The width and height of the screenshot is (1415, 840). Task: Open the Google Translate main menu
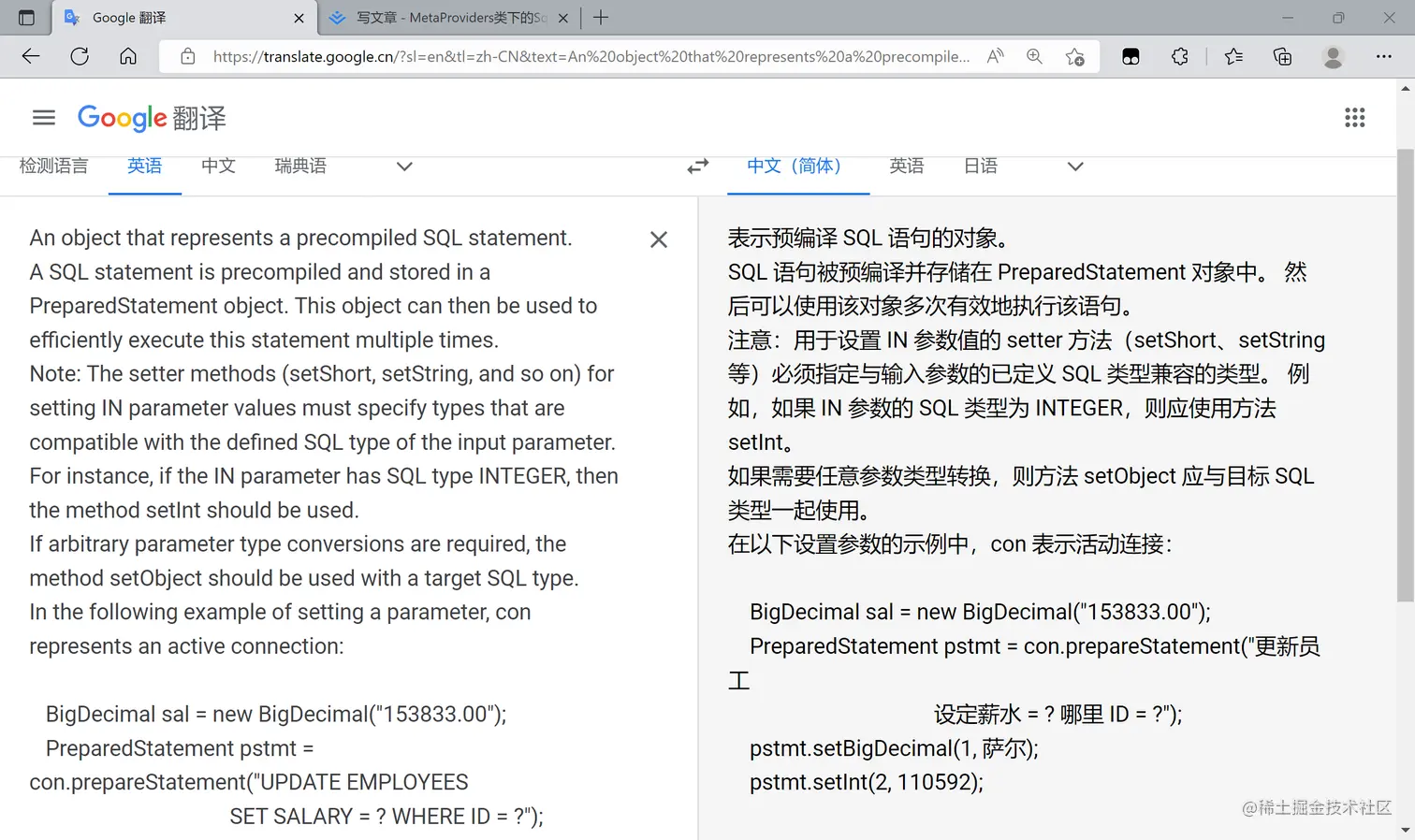point(44,117)
